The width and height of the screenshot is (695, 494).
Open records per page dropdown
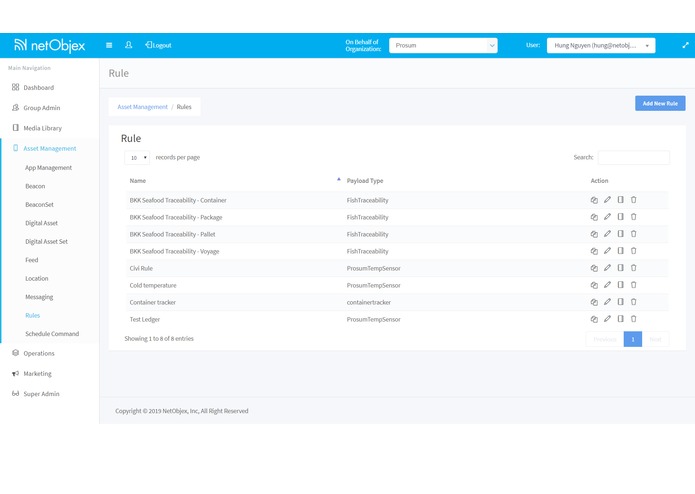[x=137, y=158]
